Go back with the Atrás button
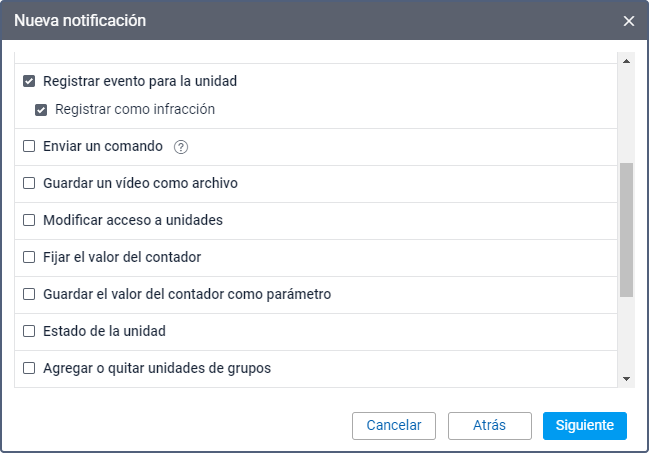649x453 pixels. (490, 425)
